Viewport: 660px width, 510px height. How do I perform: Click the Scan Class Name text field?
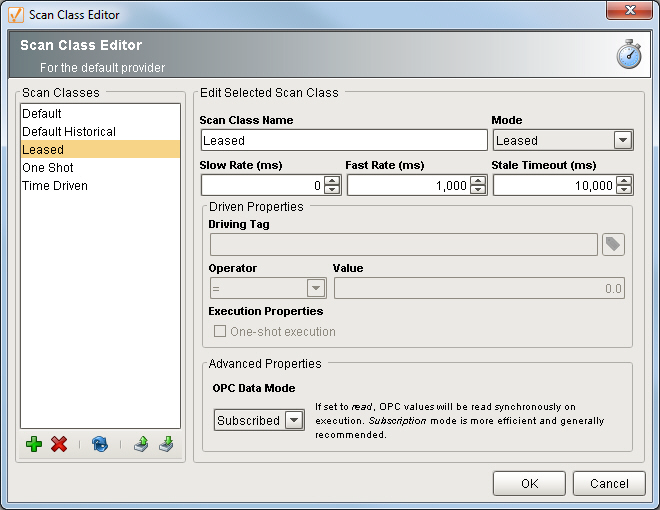329,140
